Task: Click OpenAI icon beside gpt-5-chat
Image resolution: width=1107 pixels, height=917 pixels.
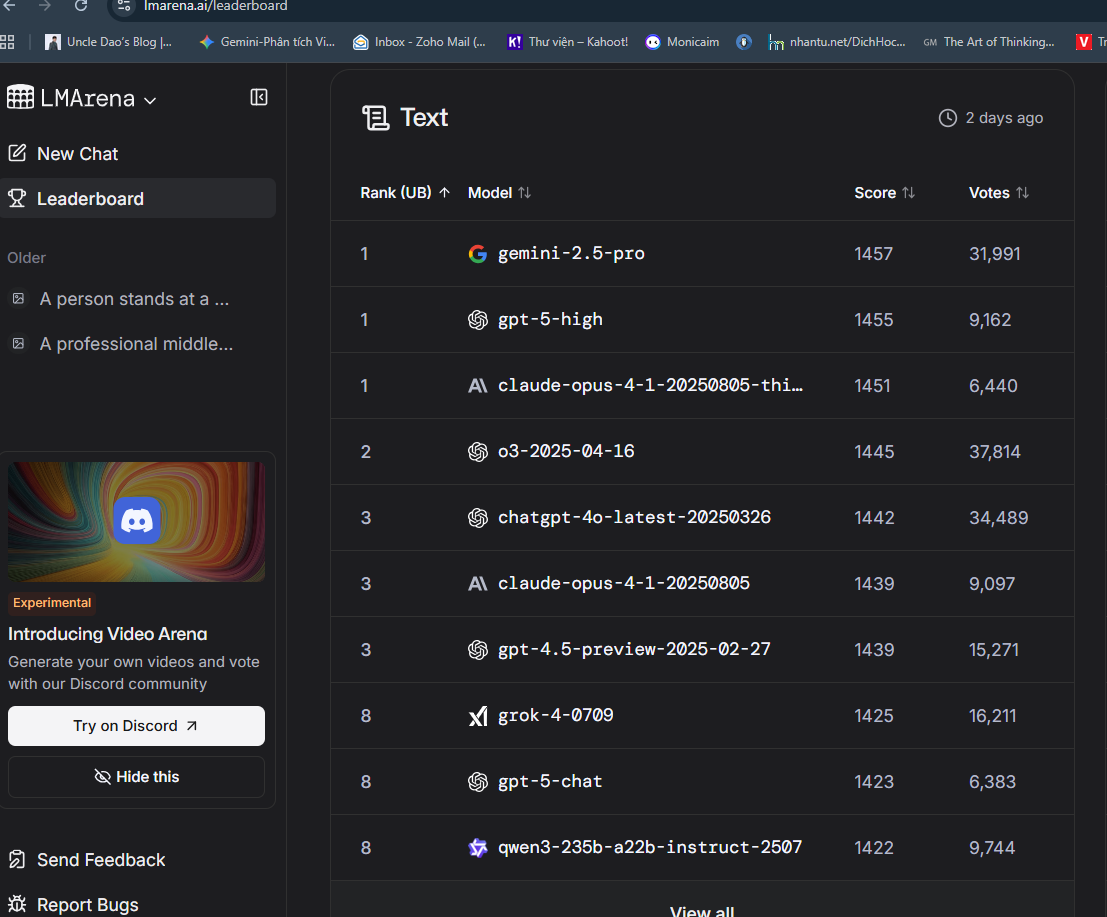Action: 478,781
